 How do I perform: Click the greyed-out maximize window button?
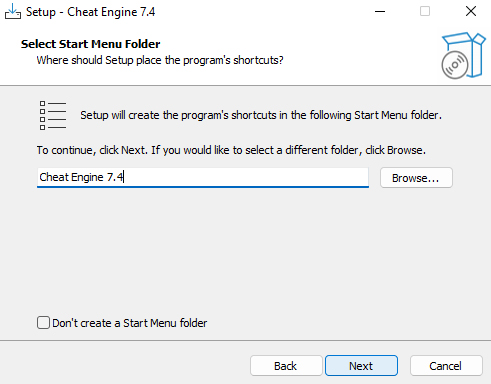(425, 11)
